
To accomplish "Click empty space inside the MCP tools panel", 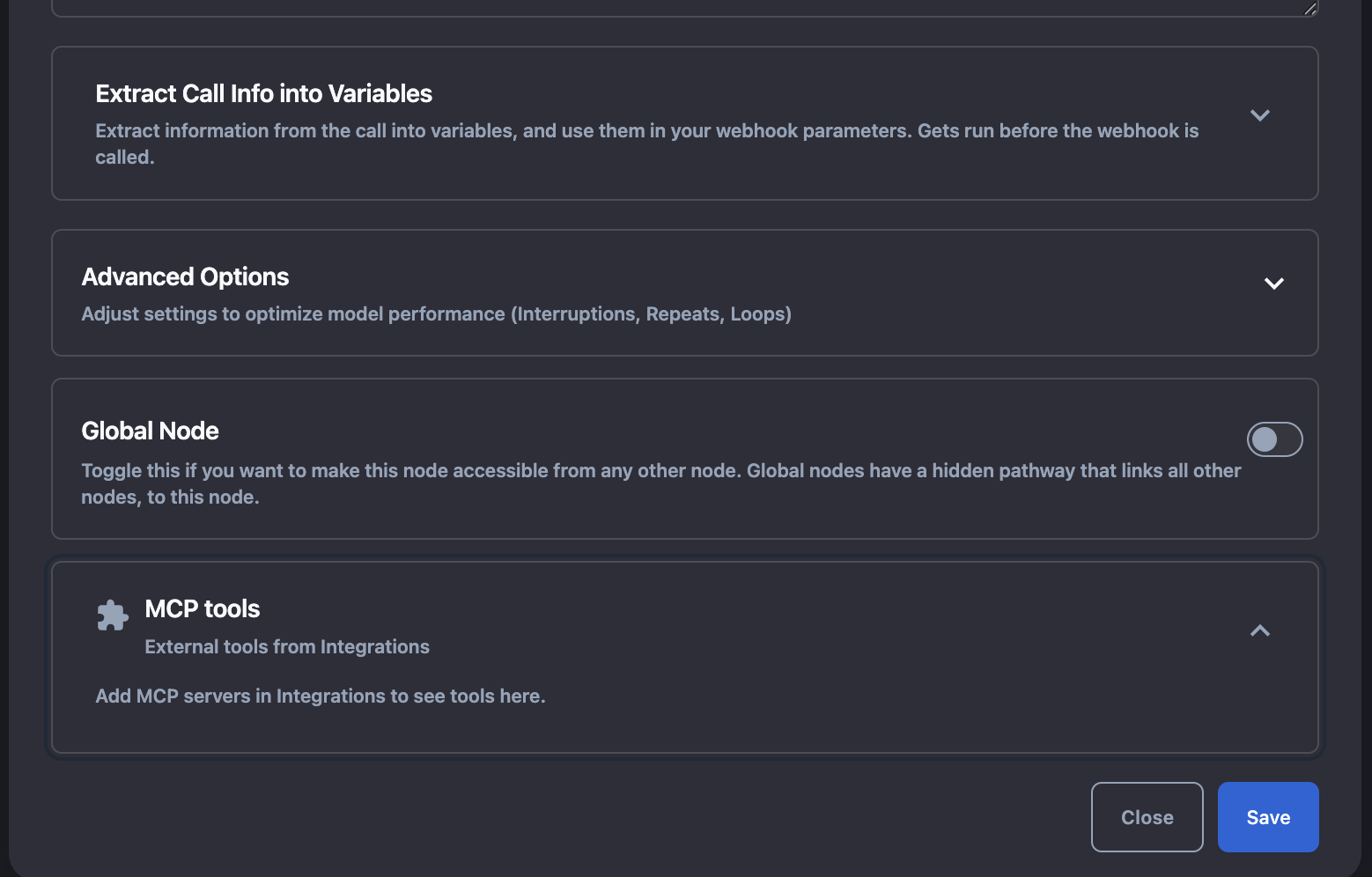I will point(881,704).
